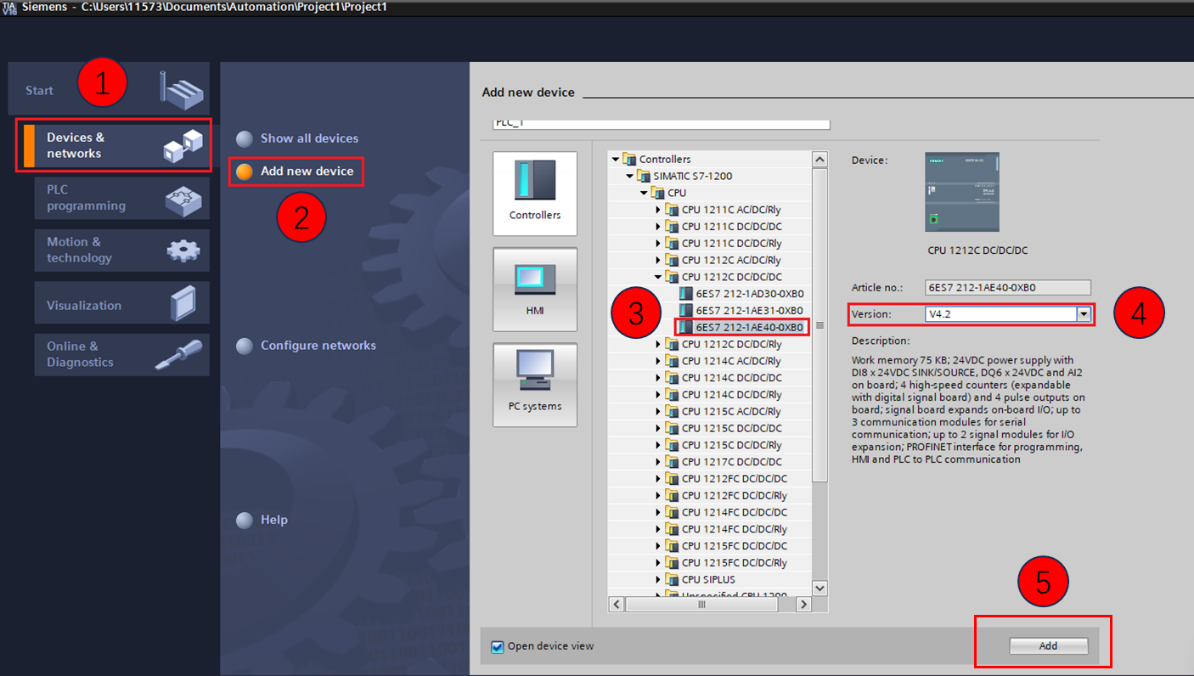Expand CPU 1214C AC/DC/Rly
This screenshot has height=676, width=1194.
658,361
